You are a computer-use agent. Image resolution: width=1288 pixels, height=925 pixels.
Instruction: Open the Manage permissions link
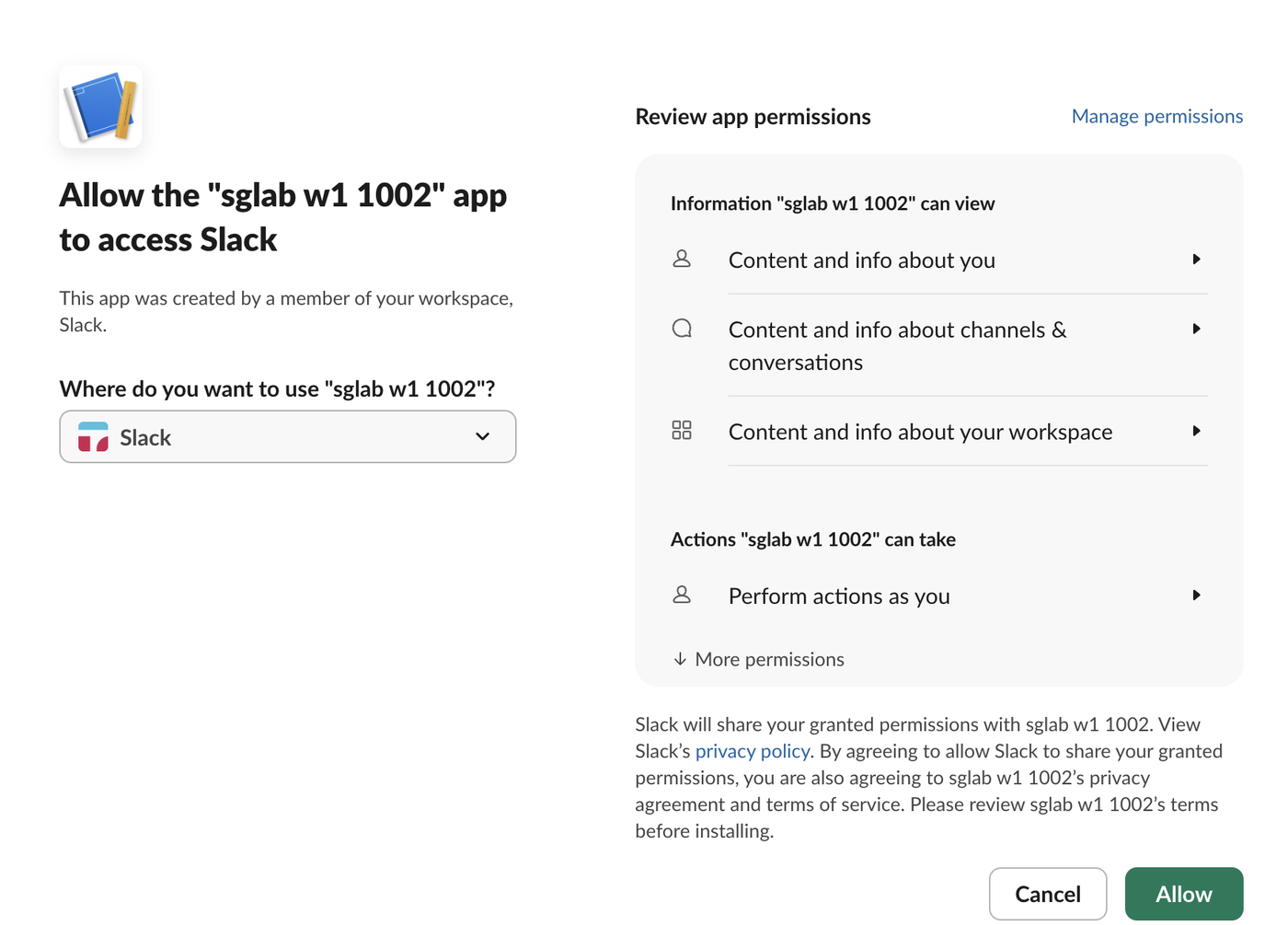click(1157, 116)
